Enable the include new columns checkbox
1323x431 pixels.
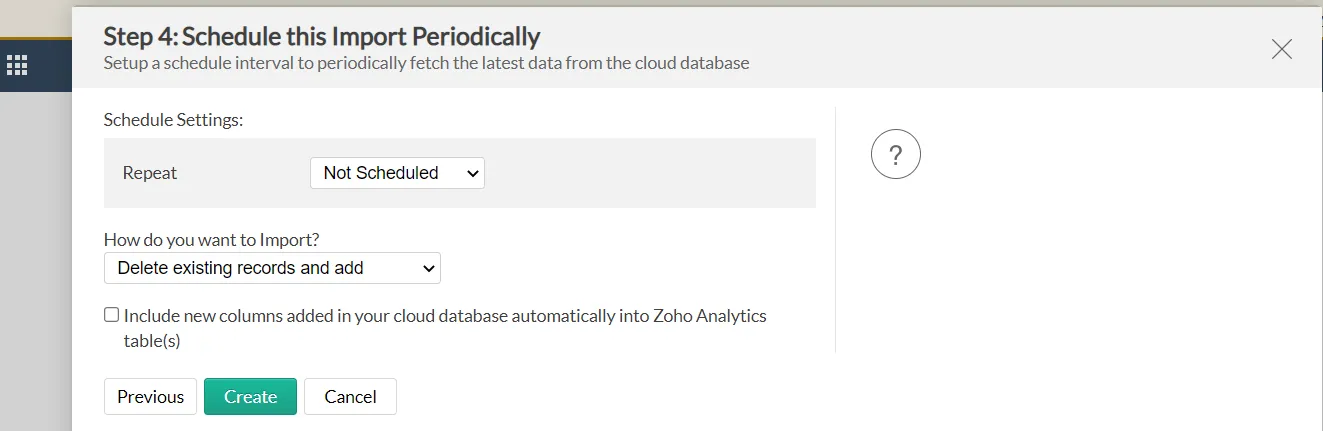click(x=111, y=315)
